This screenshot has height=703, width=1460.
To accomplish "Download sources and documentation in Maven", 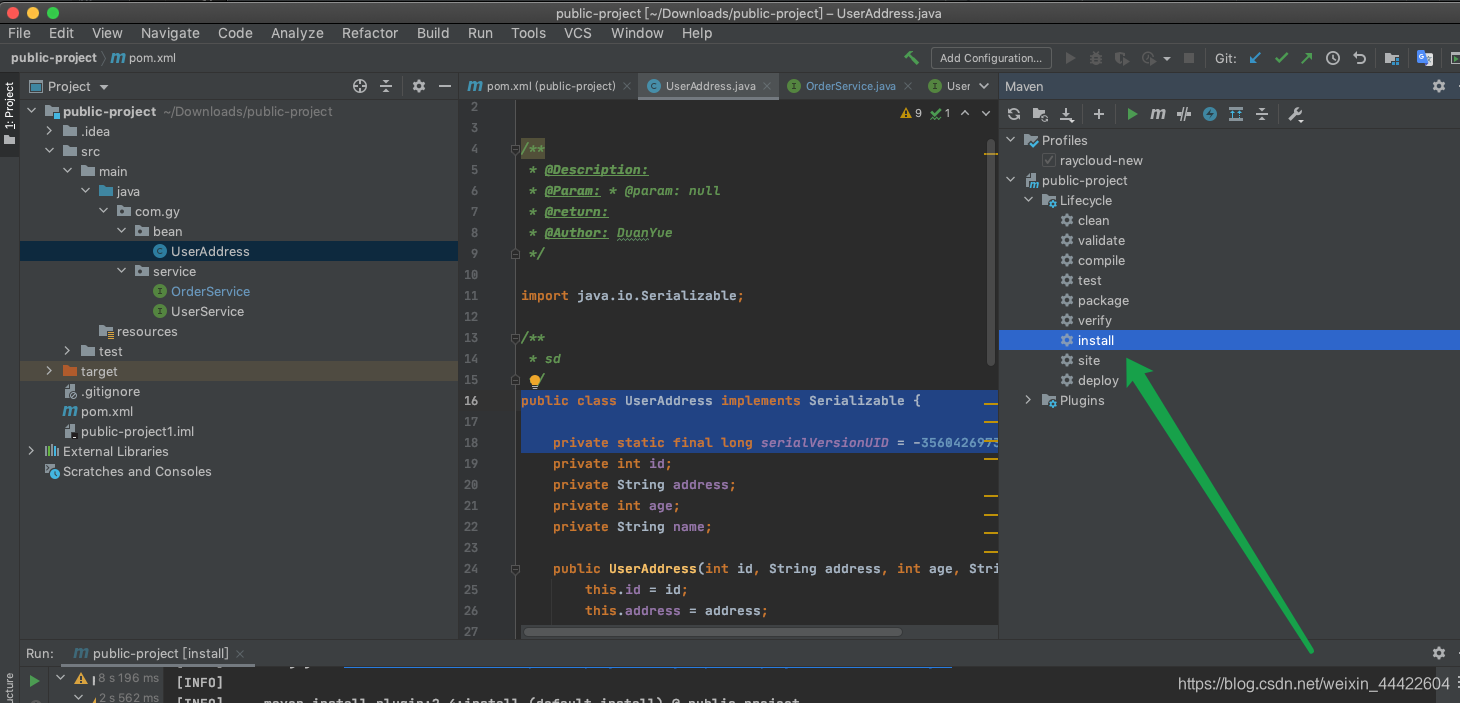I will pyautogui.click(x=1067, y=114).
